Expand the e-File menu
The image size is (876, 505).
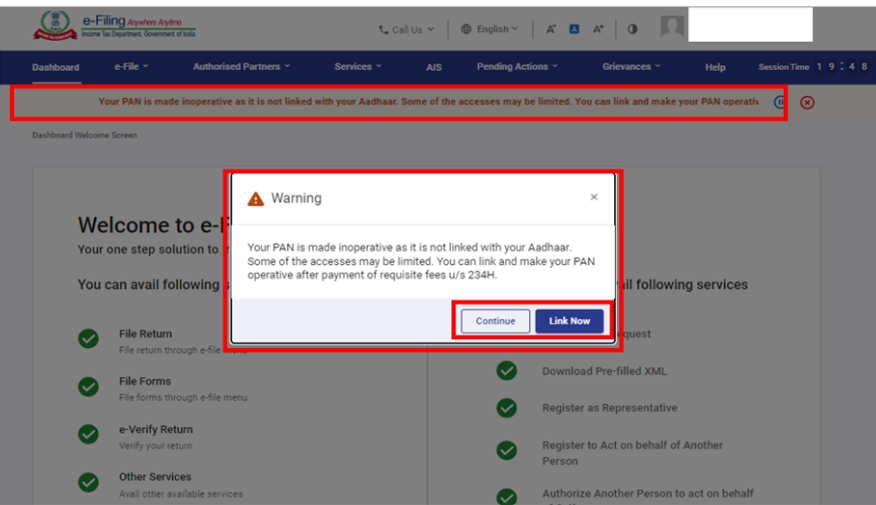coord(131,67)
